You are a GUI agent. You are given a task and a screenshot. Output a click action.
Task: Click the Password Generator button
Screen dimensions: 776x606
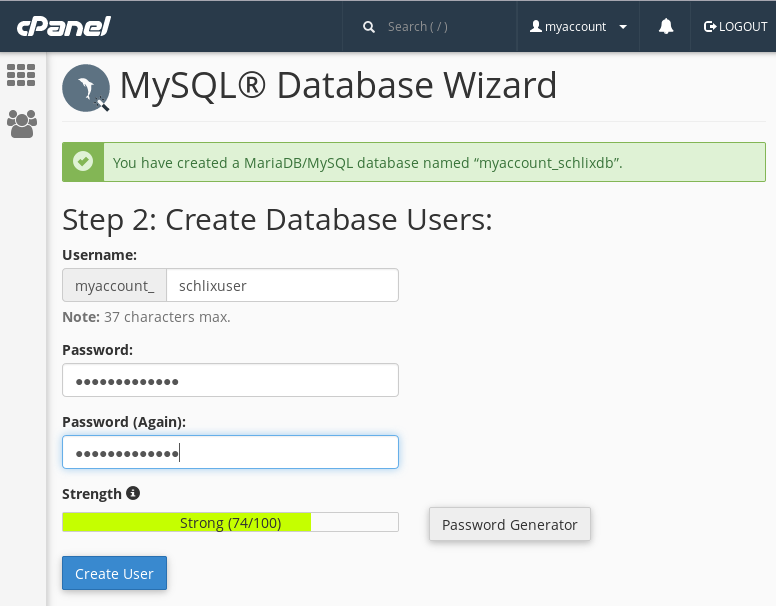point(510,524)
